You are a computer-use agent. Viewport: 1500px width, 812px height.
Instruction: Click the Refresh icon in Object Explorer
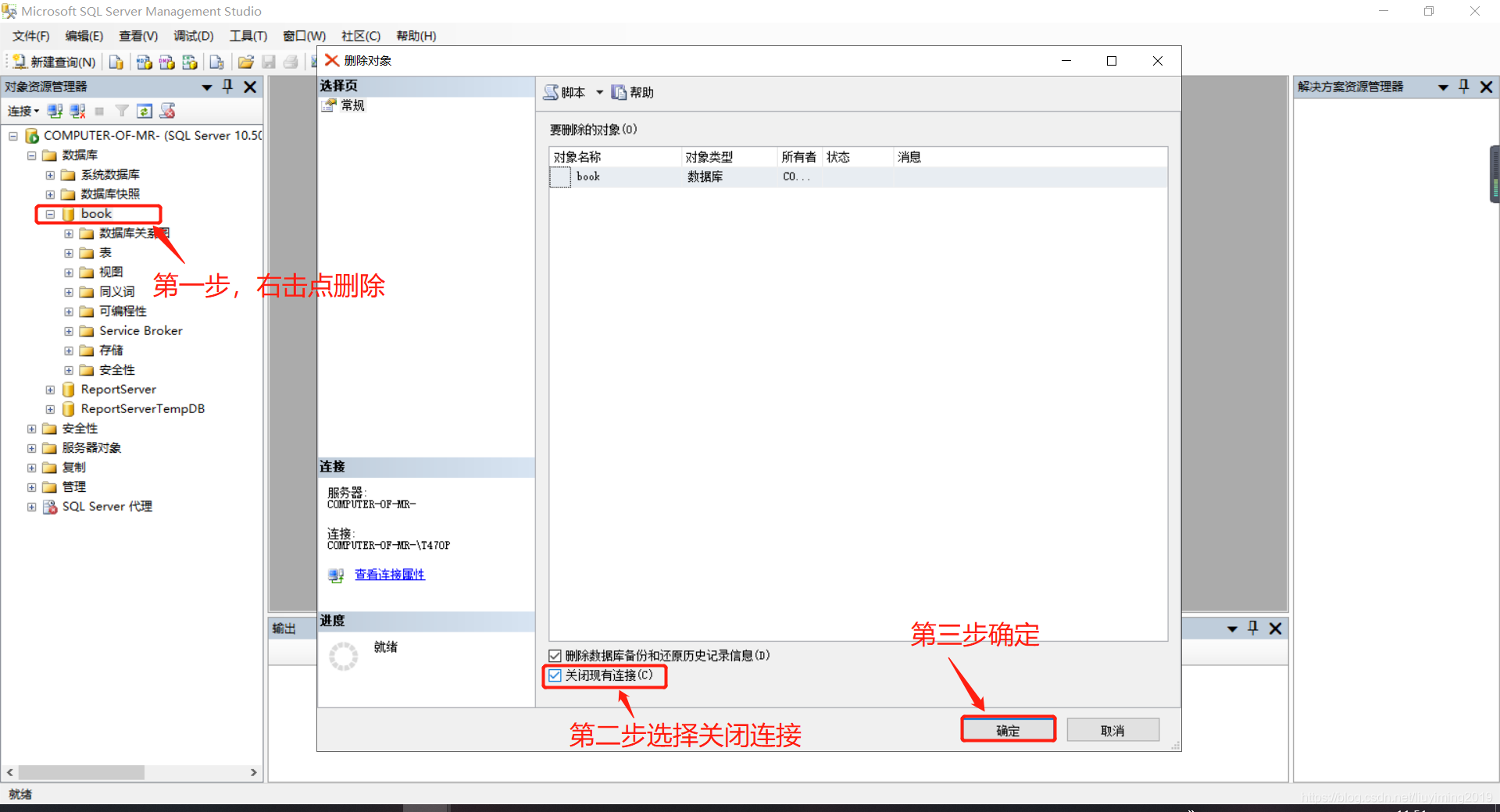pyautogui.click(x=145, y=111)
